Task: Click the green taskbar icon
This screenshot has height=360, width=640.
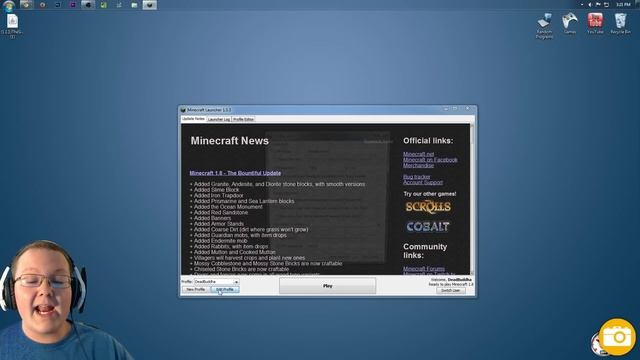Action: [x=104, y=5]
